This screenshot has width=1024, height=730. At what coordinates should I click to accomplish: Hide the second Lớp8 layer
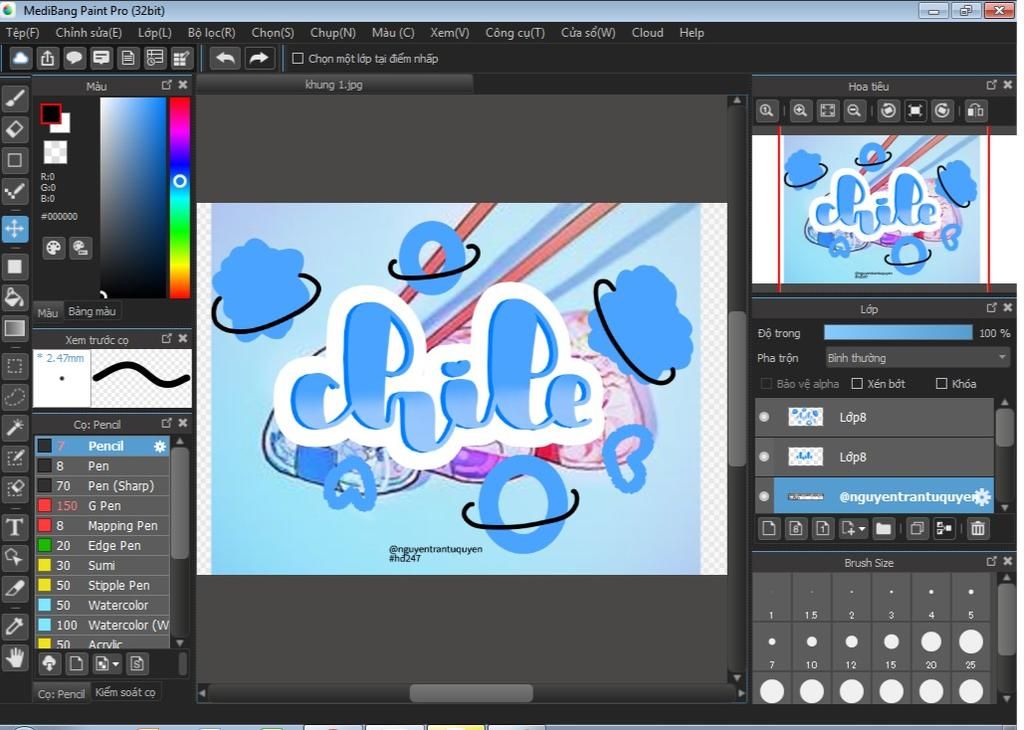764,456
